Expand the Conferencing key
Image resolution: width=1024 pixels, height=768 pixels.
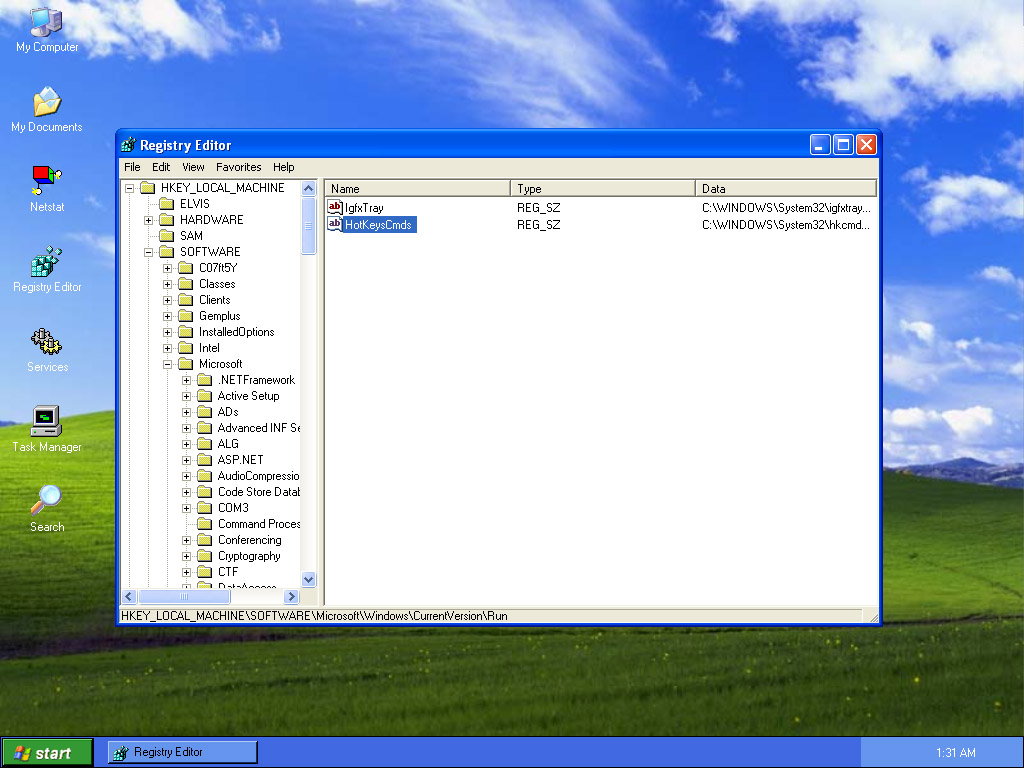coord(186,540)
